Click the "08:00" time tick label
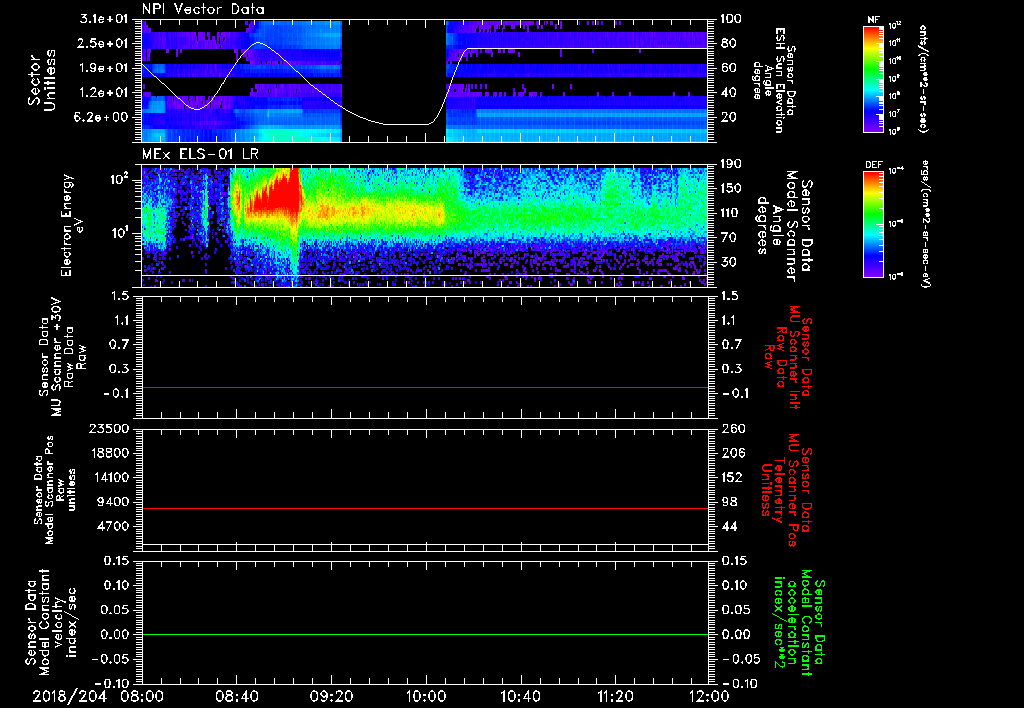Viewport: 1024px width, 708px height. coord(142,697)
